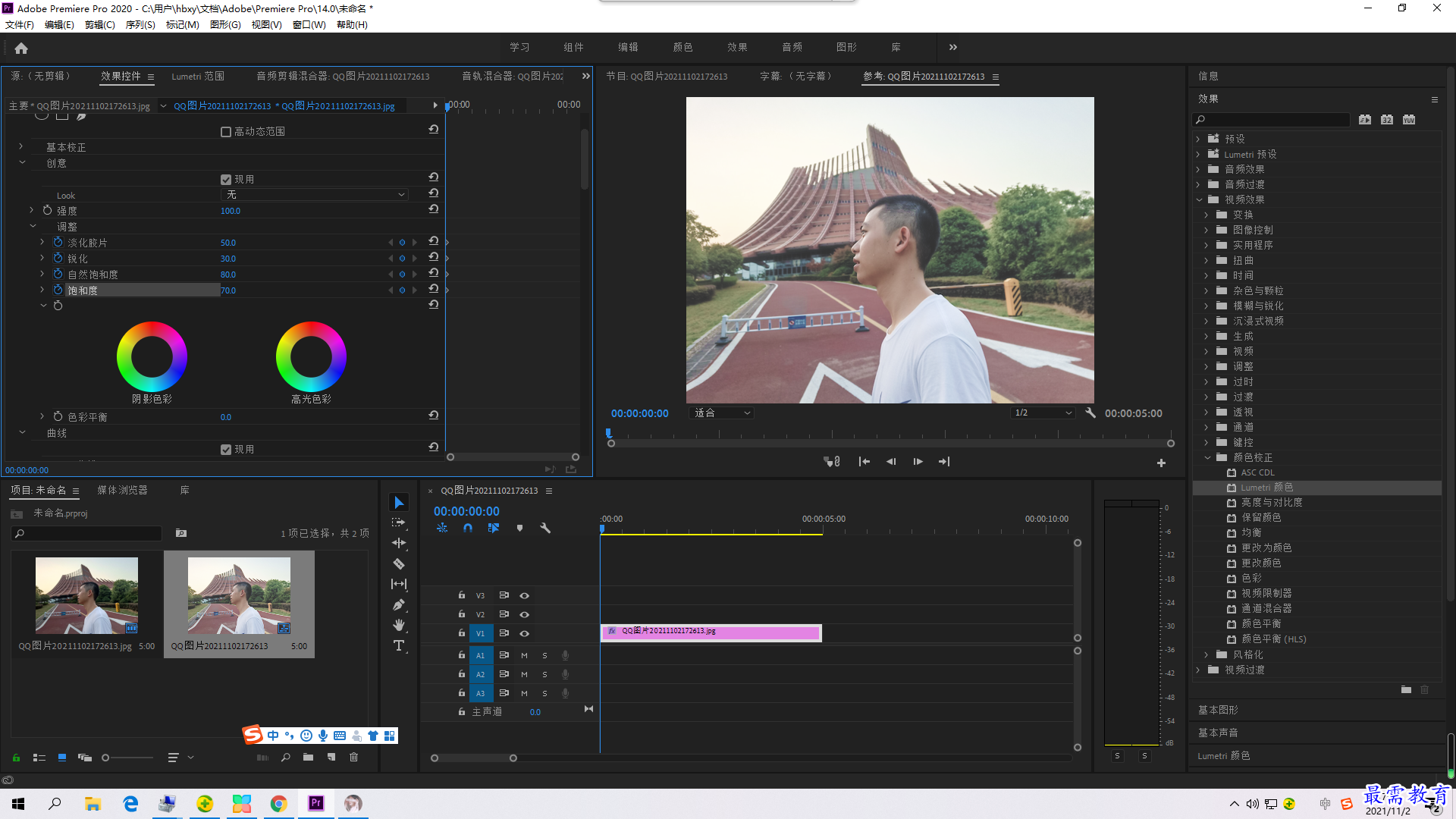Delete selected item with trash icon

353,757
